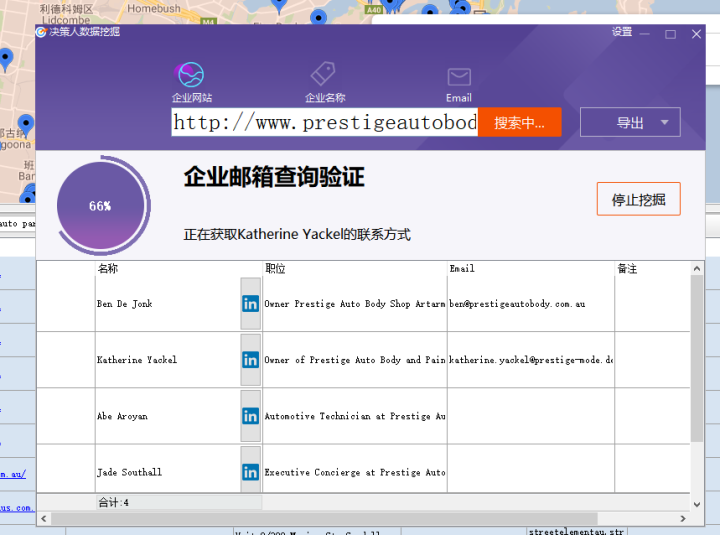Click the horizontal scroll left arrow
Screen dimensions: 720x535
coord(44,518)
